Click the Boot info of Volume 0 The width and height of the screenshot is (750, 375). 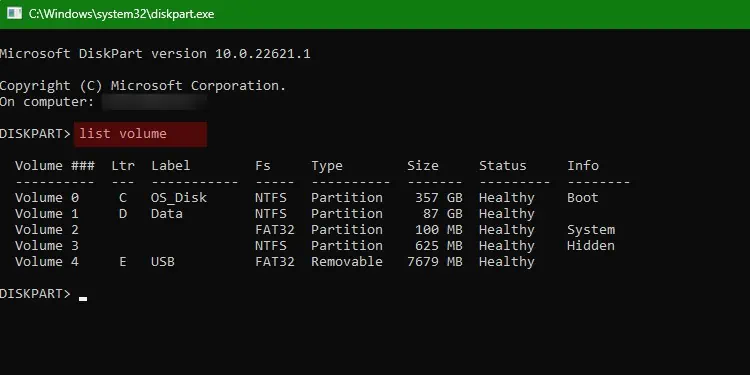point(583,198)
